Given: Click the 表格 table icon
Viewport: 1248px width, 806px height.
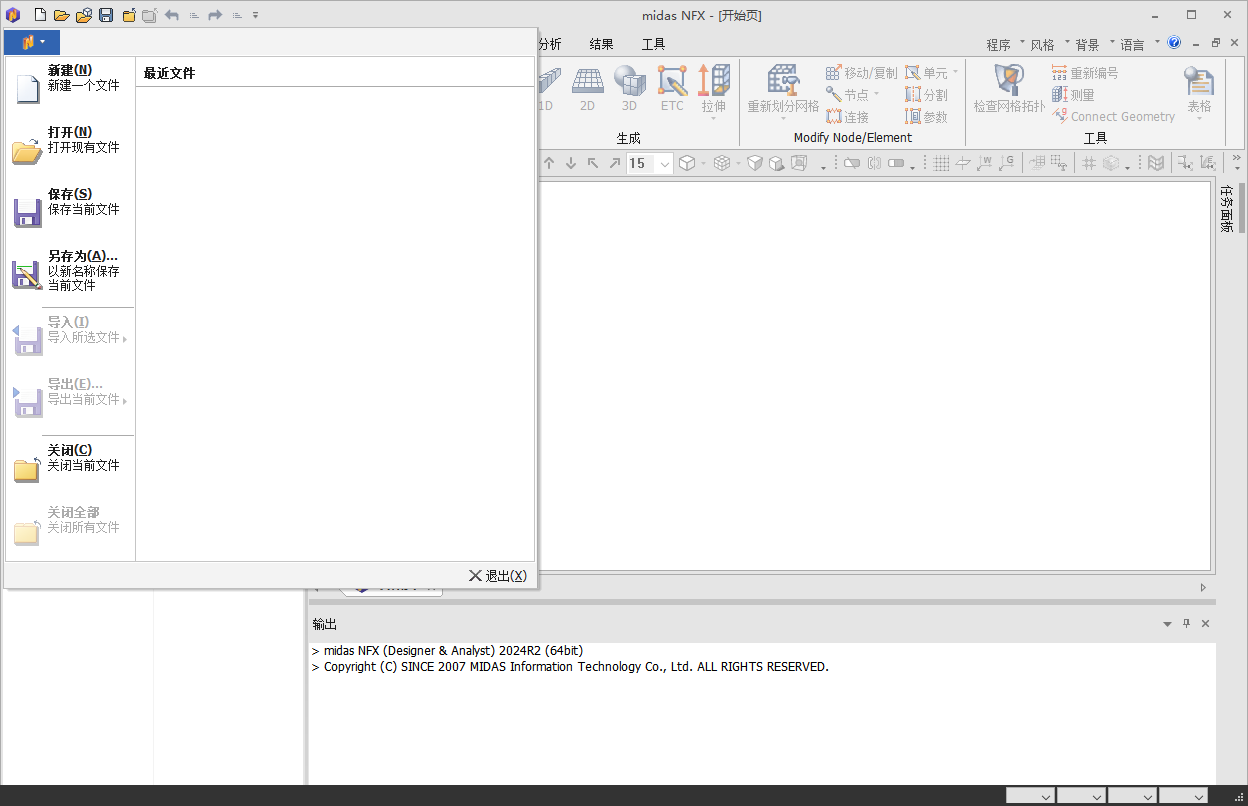Looking at the screenshot, I should 1199,92.
